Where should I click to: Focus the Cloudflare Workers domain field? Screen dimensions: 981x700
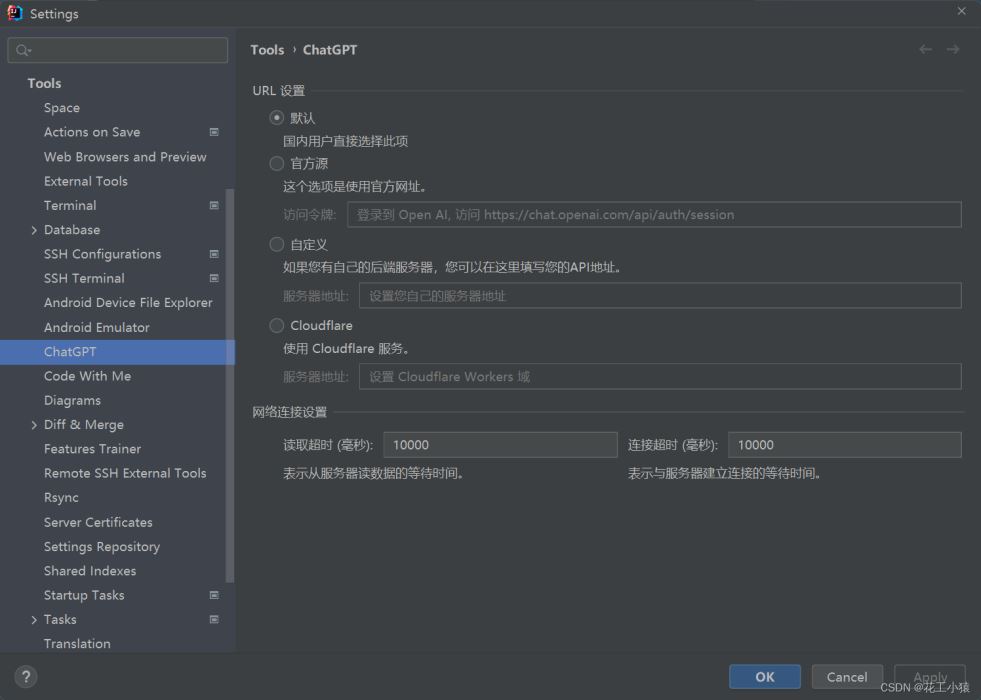660,377
